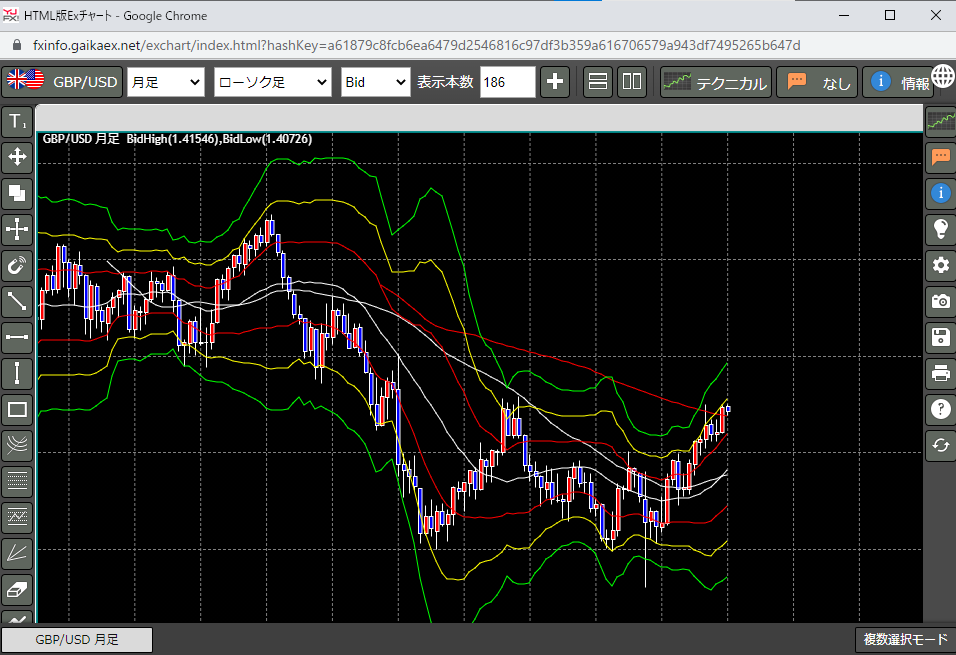Select the GBP/USD 月足 chart tab
The height and width of the screenshot is (655, 956).
(77, 640)
